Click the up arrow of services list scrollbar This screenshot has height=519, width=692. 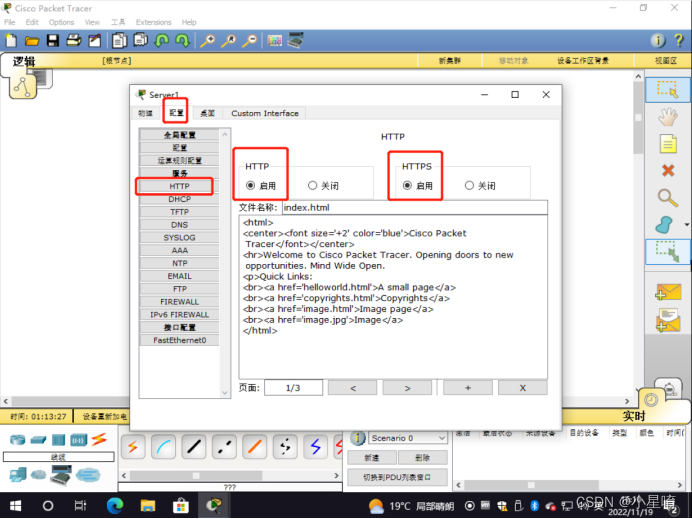(225, 134)
